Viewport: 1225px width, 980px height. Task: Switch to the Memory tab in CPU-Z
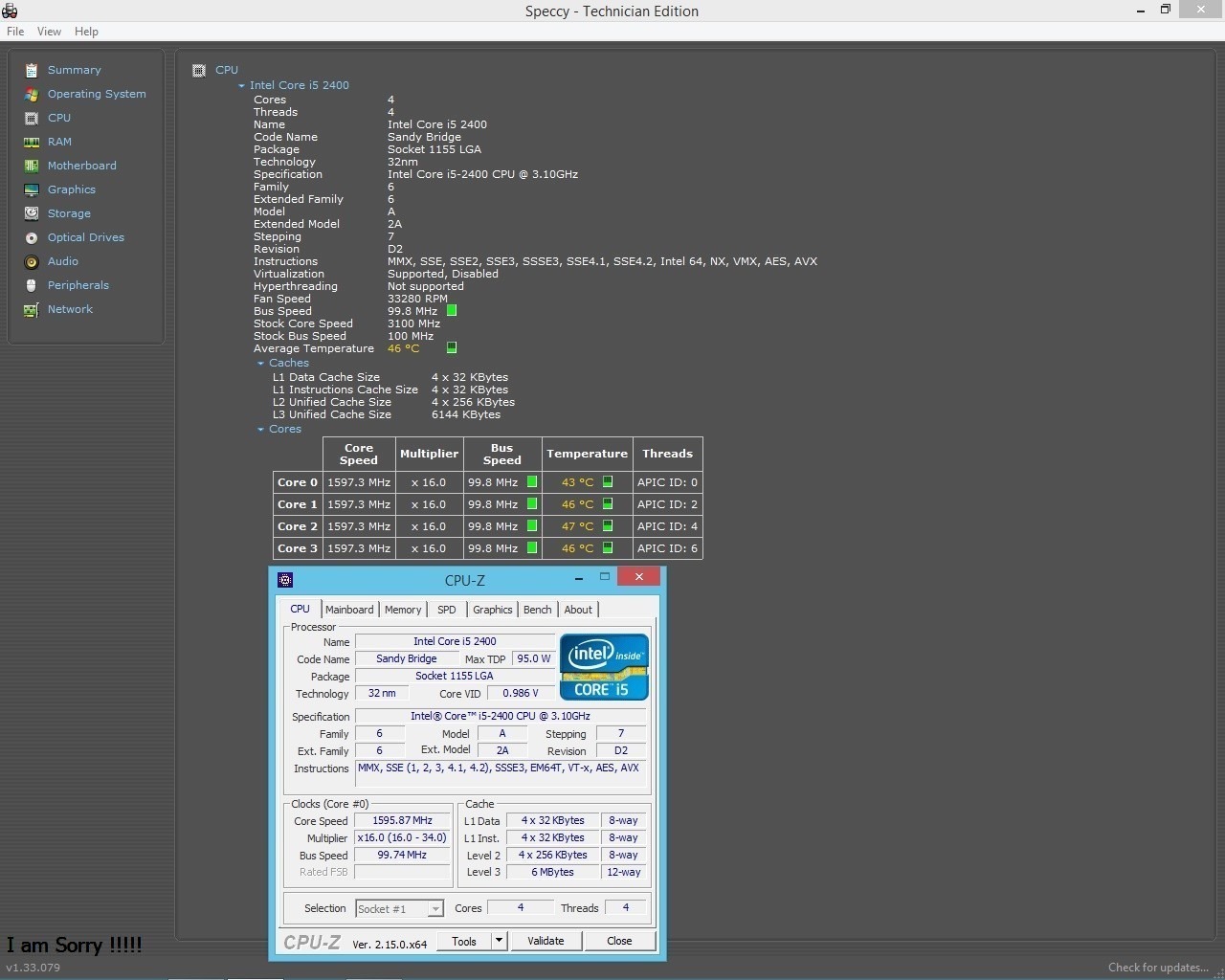403,610
